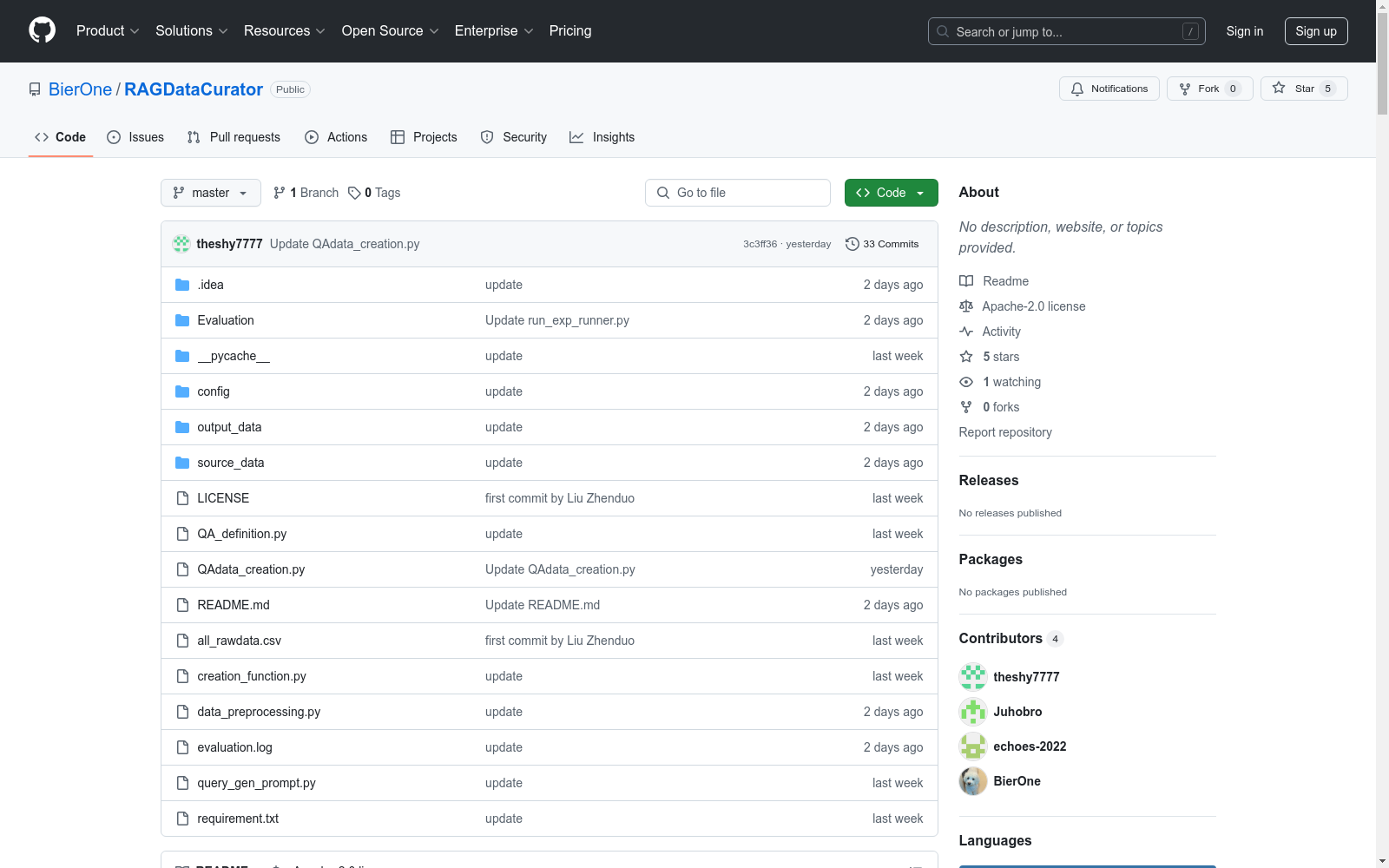
Task: Switch to the Actions tab
Action: point(336,137)
